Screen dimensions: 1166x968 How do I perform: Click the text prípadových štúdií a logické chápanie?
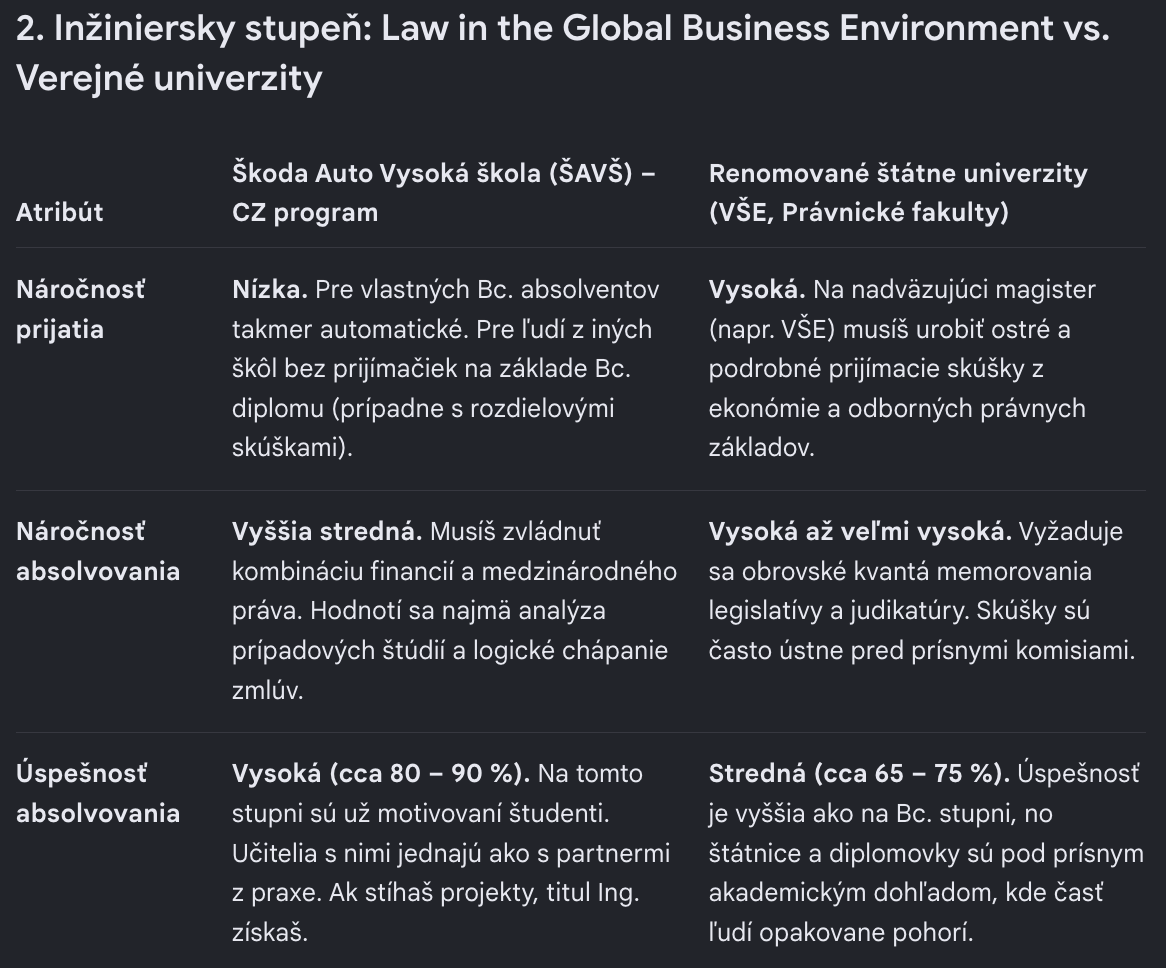450,651
